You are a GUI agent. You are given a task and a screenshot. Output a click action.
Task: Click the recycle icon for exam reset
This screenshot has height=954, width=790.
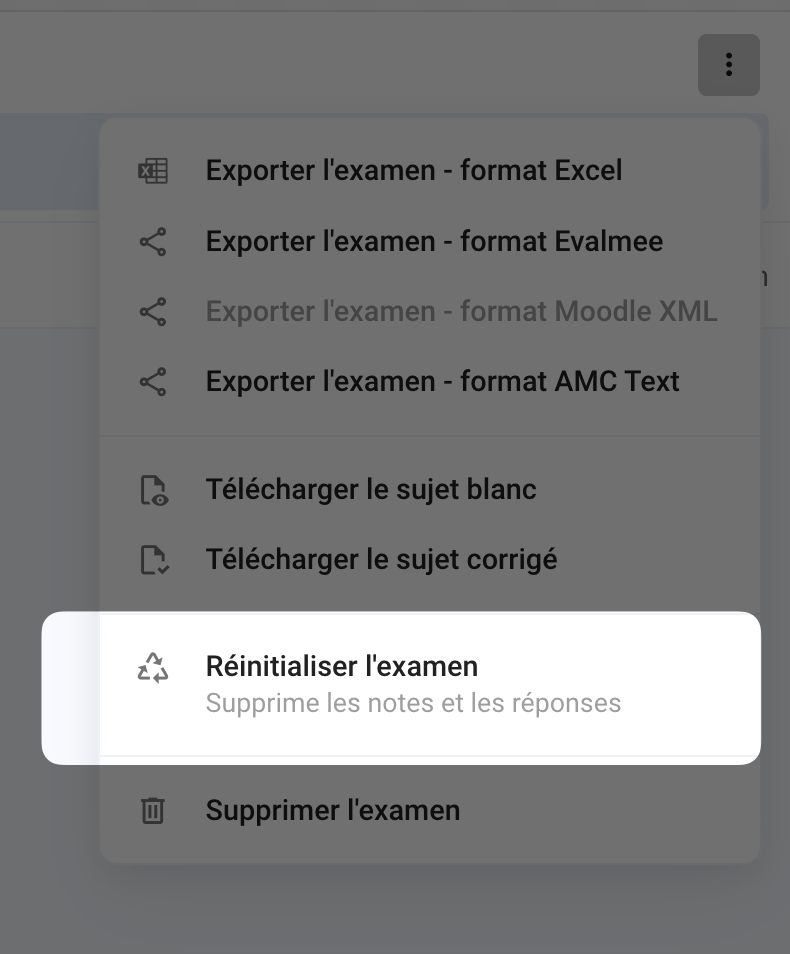(152, 667)
